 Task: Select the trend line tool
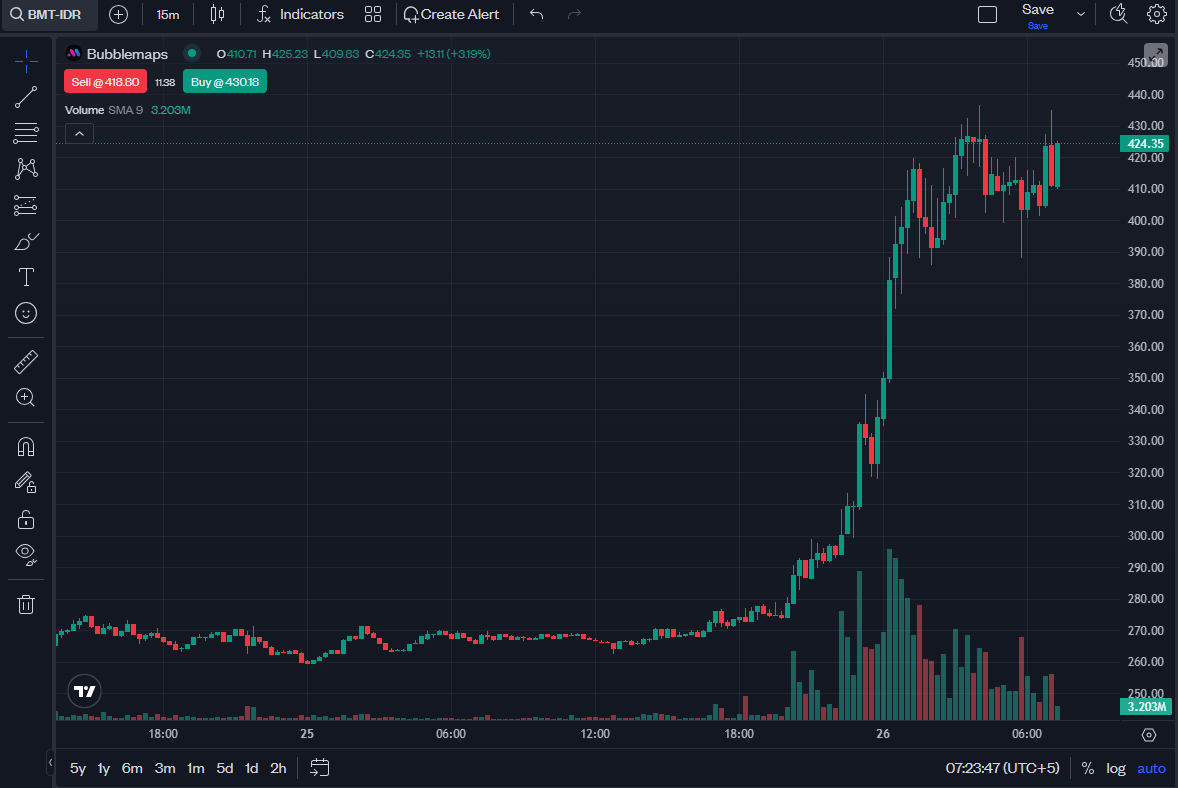tap(26, 97)
